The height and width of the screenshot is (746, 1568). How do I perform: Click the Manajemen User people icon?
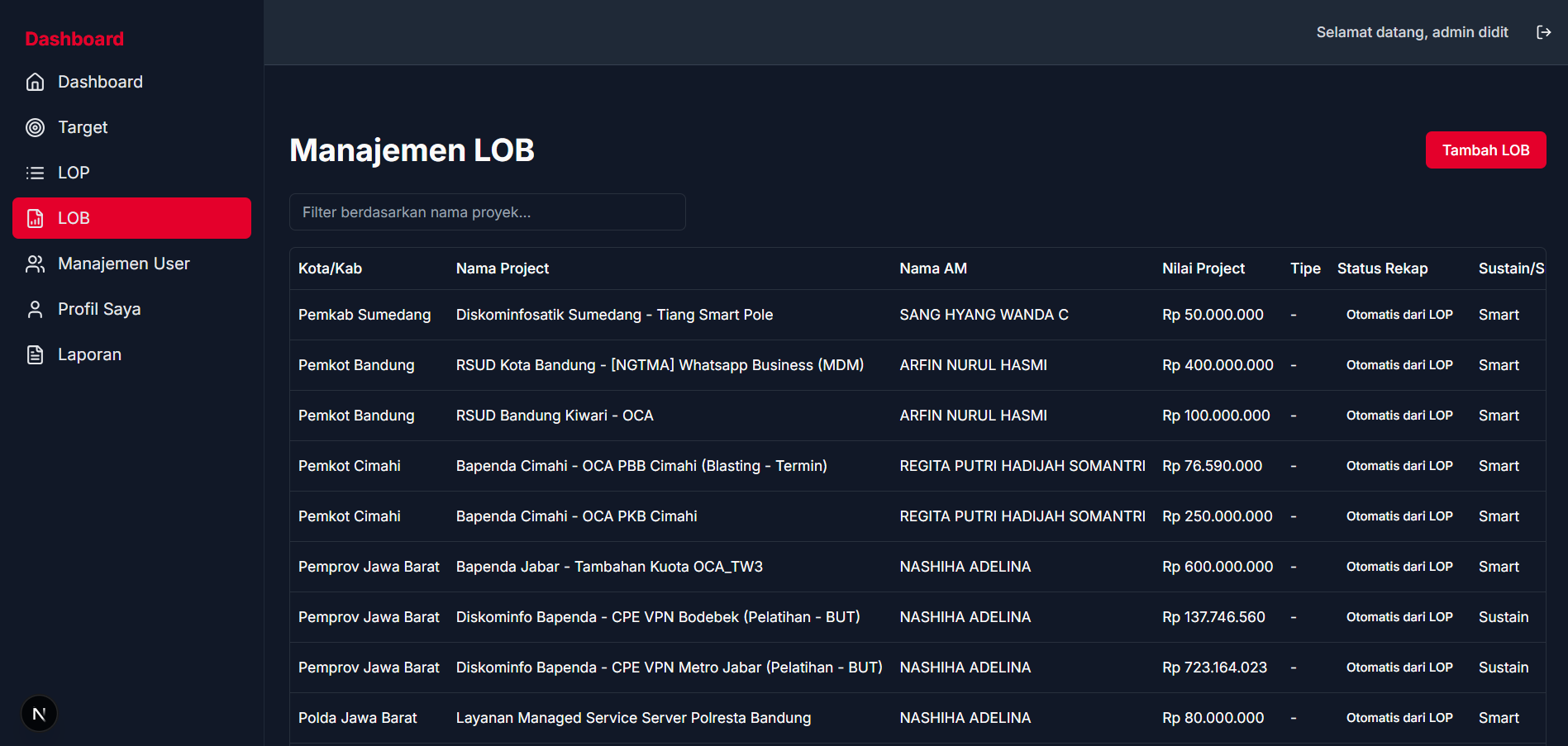(35, 264)
